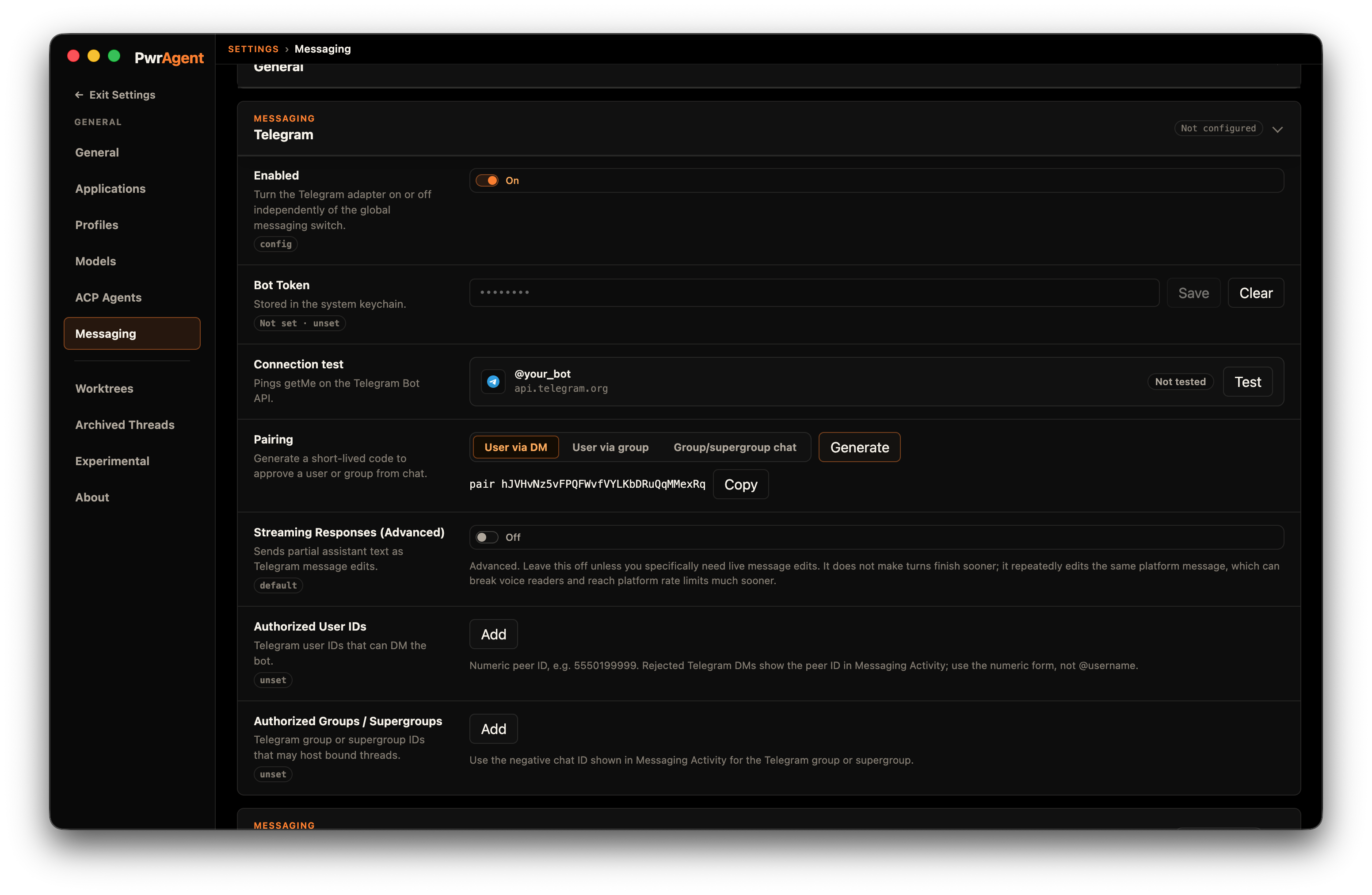This screenshot has width=1372, height=895.
Task: Generate a new pairing code
Action: tap(859, 447)
